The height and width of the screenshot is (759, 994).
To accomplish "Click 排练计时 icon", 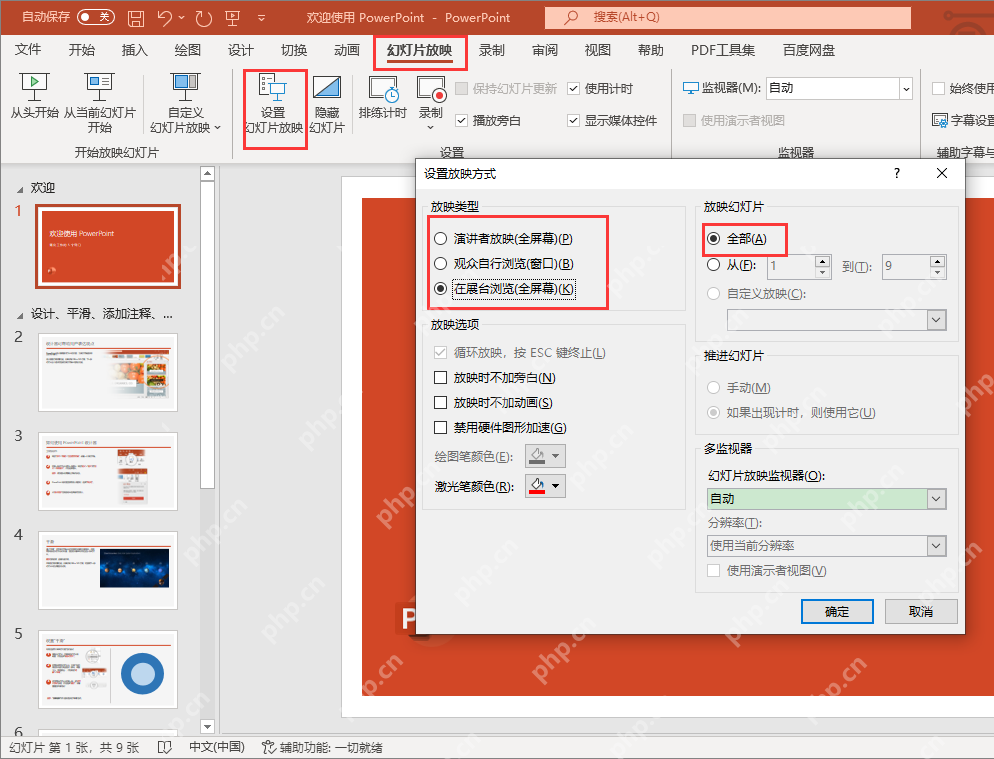I will (383, 89).
